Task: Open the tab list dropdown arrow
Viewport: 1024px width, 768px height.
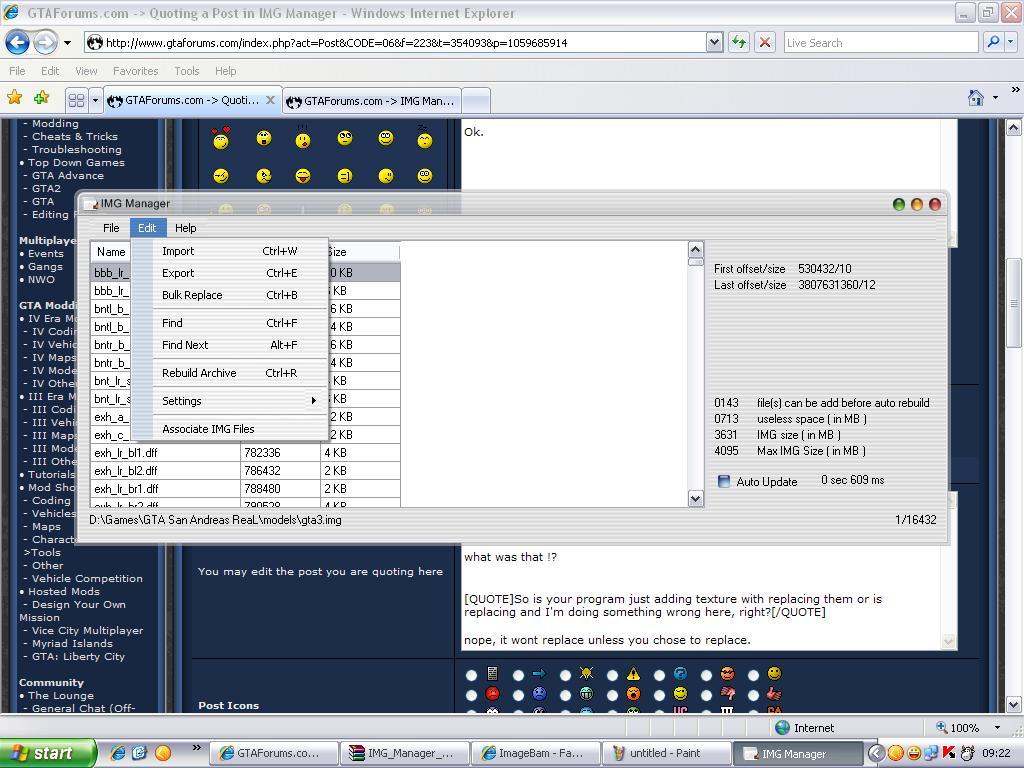Action: tap(95, 101)
